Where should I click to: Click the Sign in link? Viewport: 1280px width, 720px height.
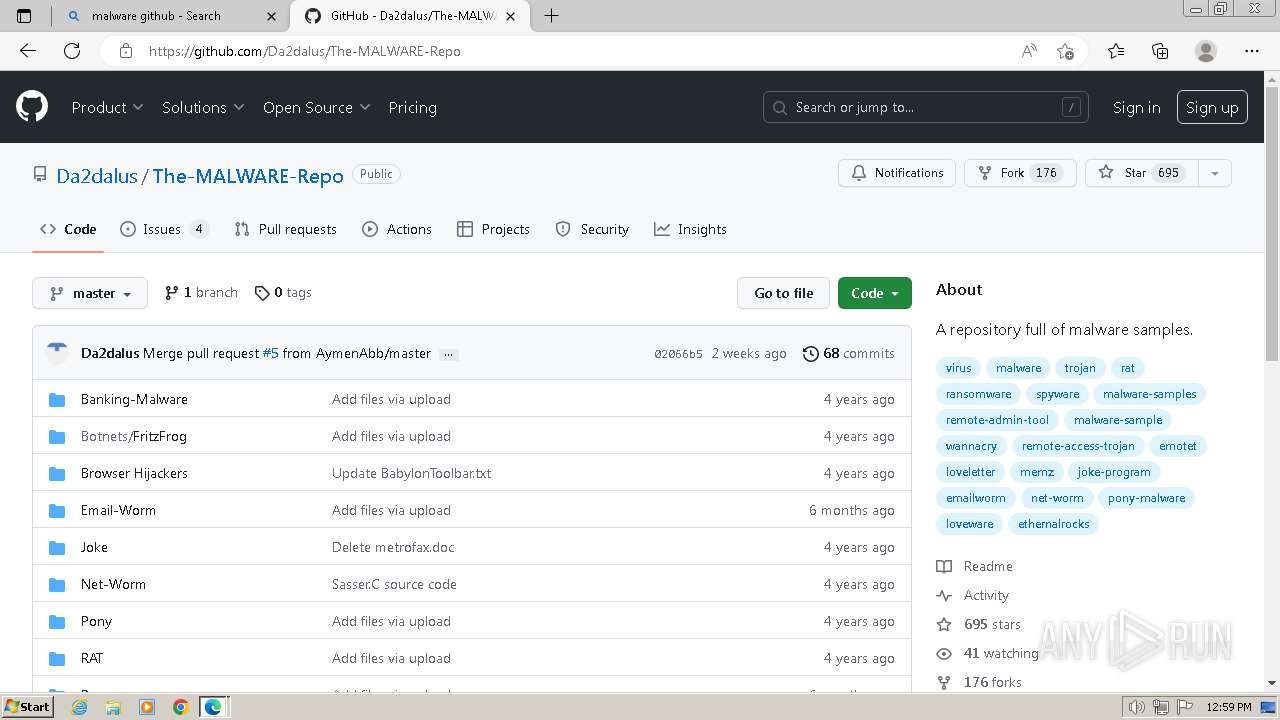[x=1136, y=107]
